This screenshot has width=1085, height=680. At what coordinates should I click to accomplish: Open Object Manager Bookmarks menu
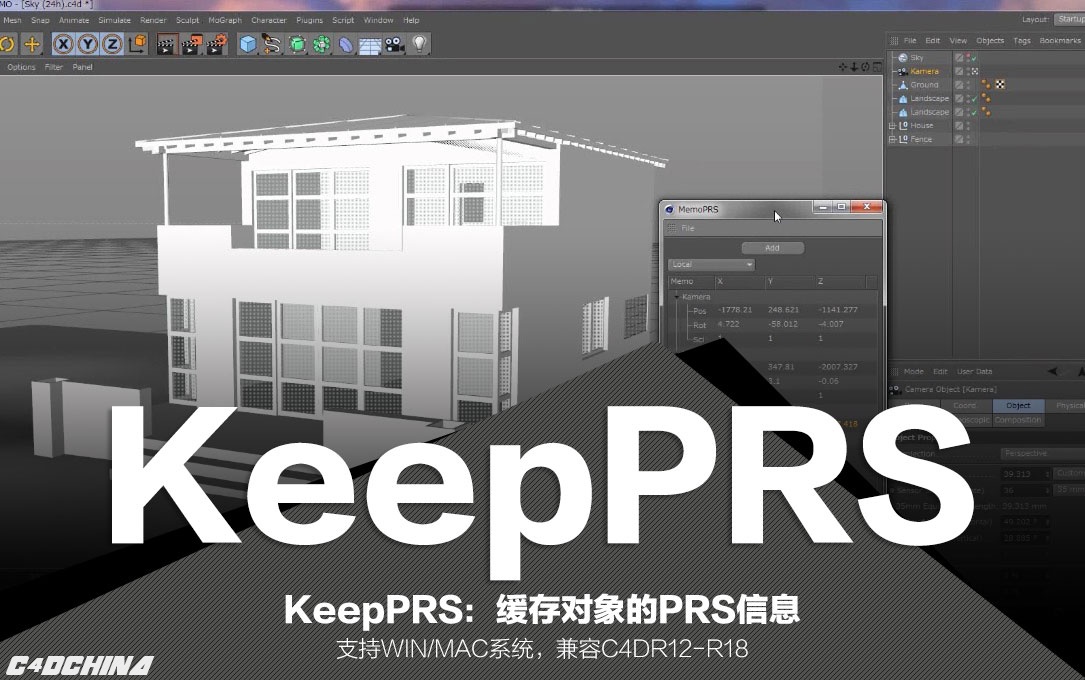coord(1060,41)
